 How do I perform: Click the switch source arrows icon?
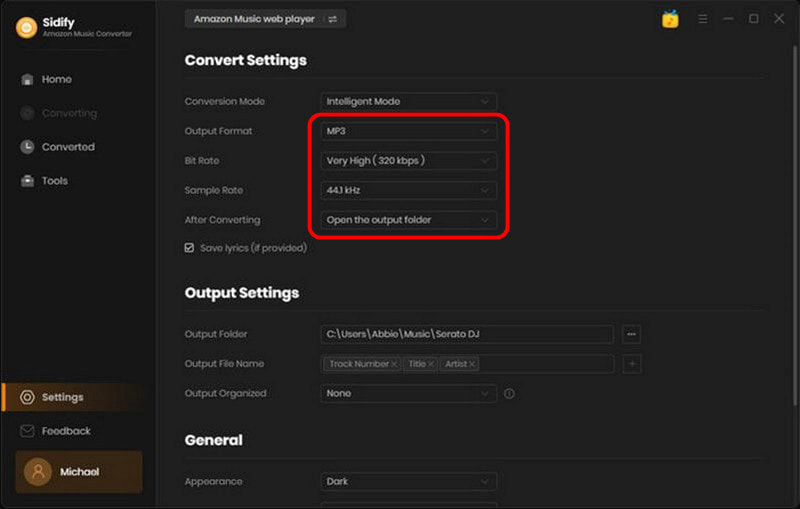tap(333, 19)
